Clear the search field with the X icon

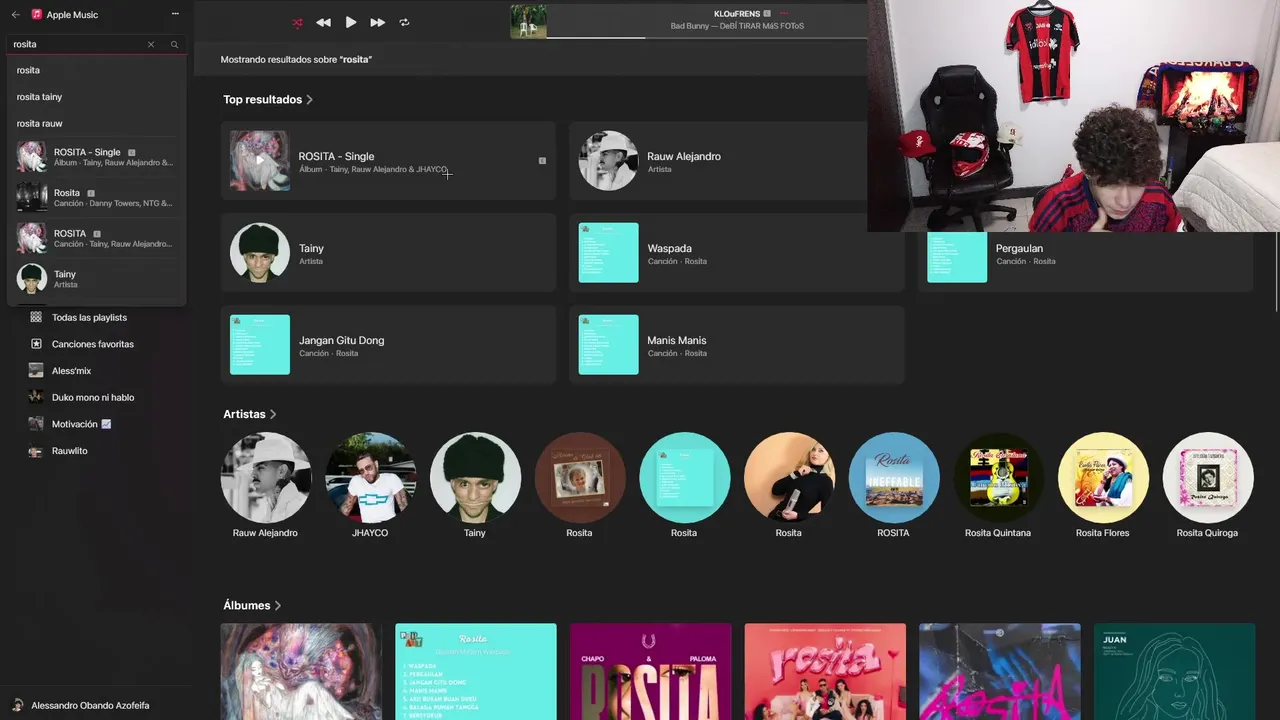(151, 44)
